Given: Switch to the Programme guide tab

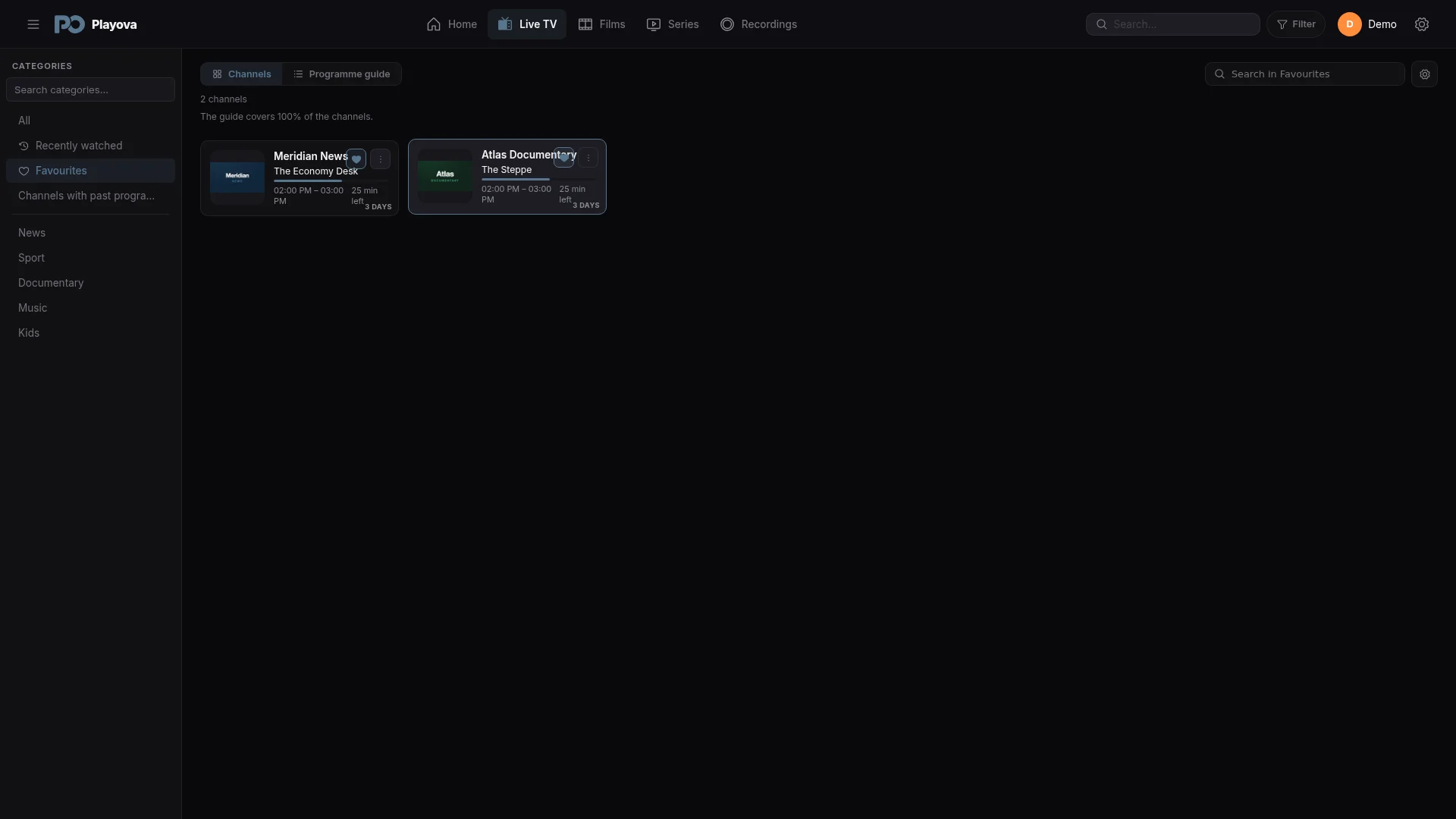Looking at the screenshot, I should [x=342, y=74].
